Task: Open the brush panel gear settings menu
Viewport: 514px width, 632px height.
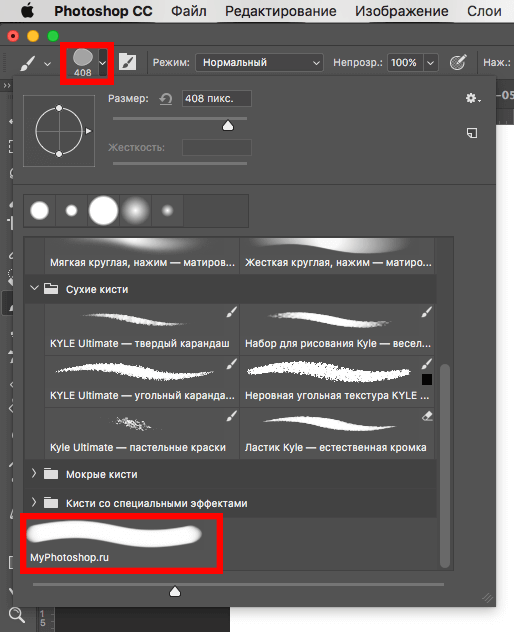Action: tap(472, 98)
